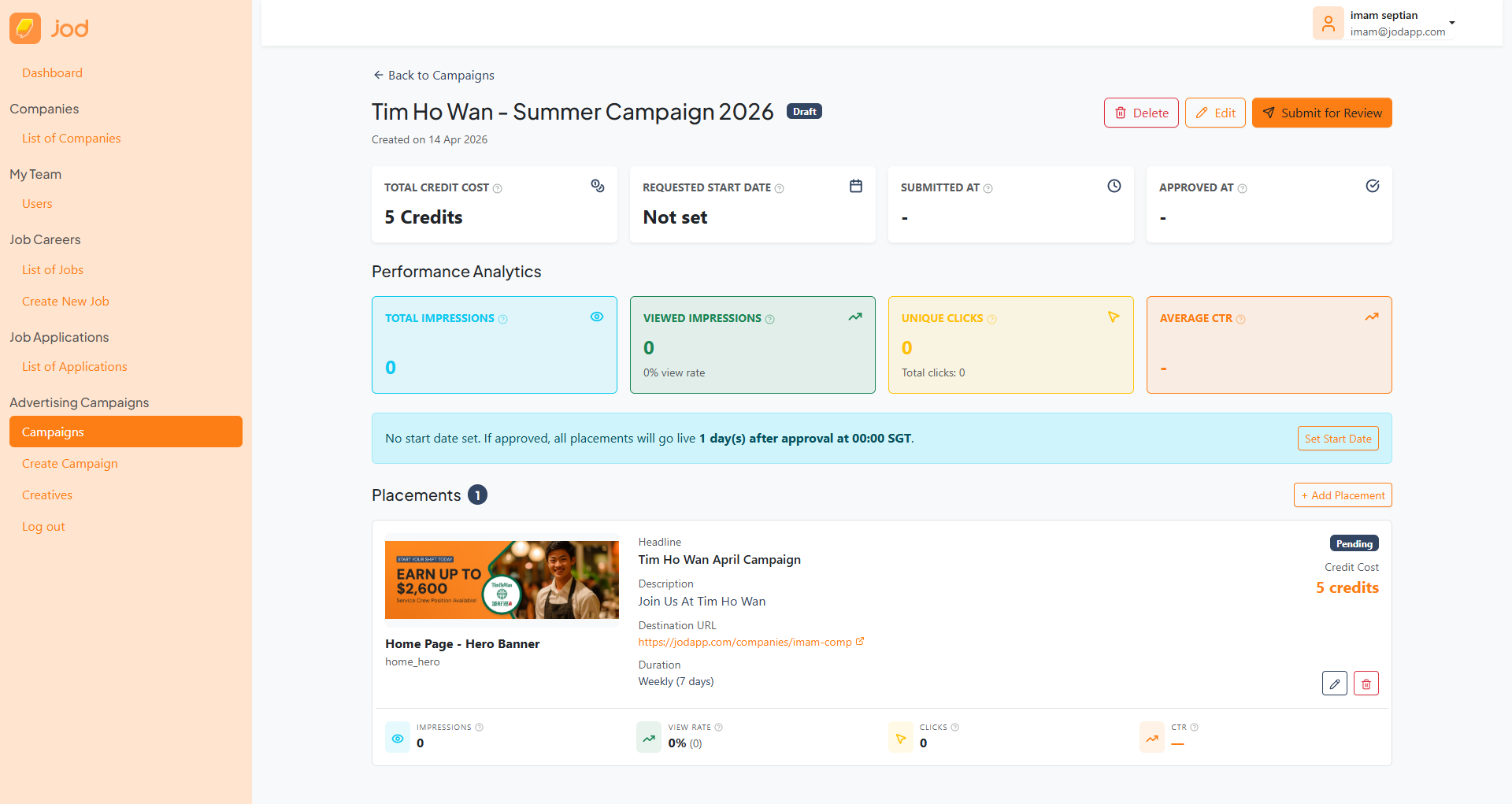Open the Dashboard menu item
Screen dimensions: 1512x804
click(52, 73)
